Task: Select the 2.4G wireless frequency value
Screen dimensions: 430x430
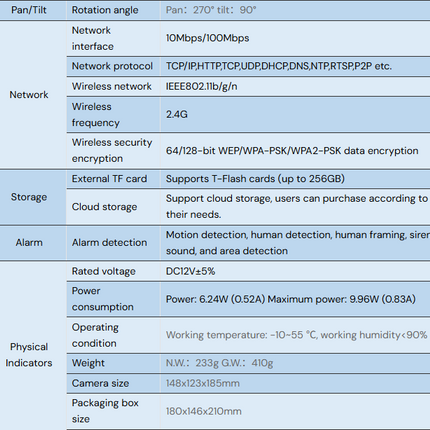Action: tap(177, 114)
